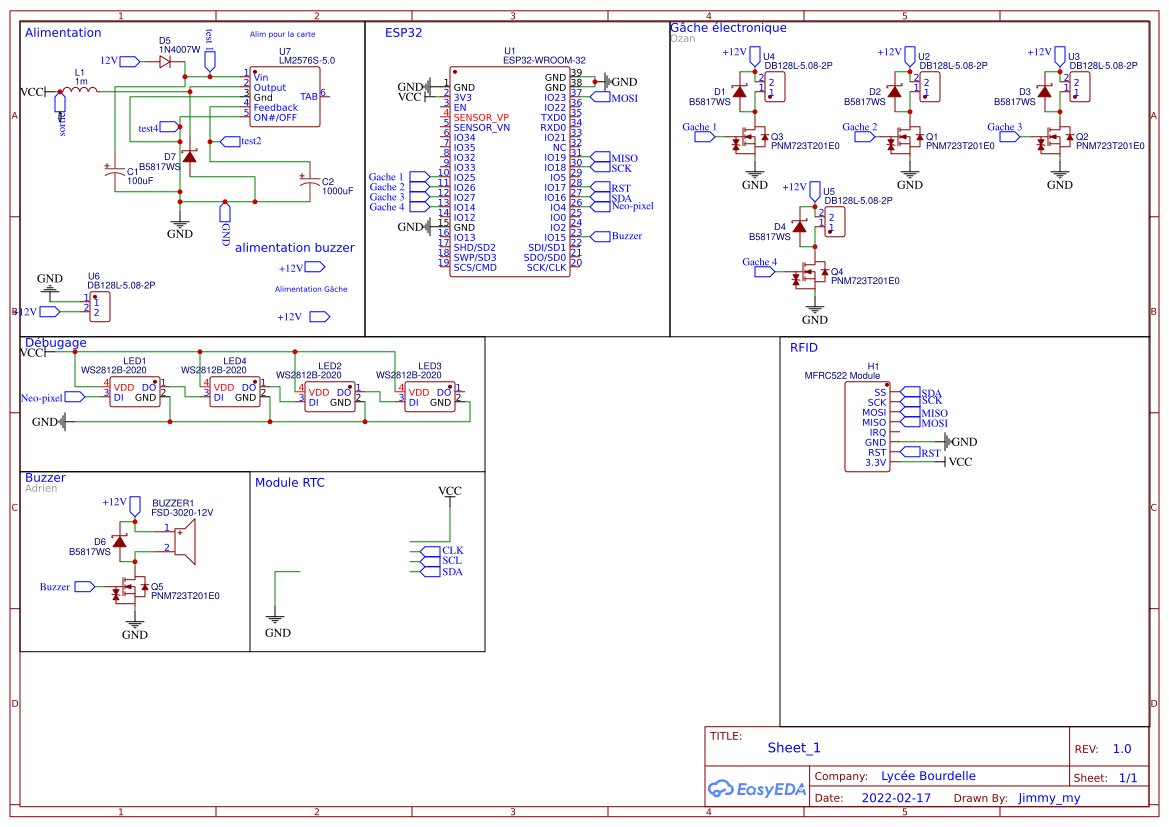Screen dimensions: 1169x827
Task: Click the U6 DB128L-5.08-2P connector symbol
Action: click(x=100, y=306)
